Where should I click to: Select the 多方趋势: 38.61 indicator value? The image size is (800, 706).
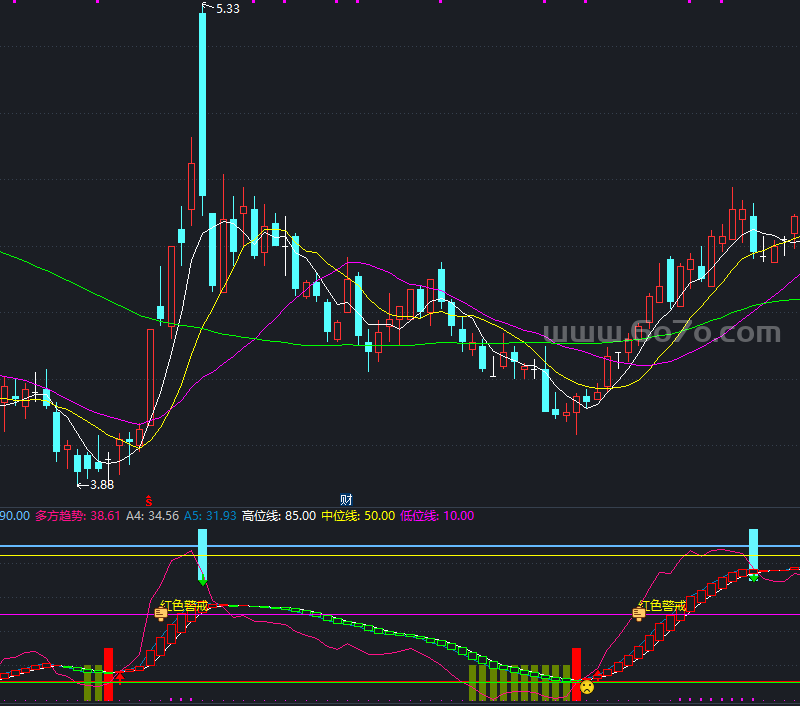pos(78,516)
